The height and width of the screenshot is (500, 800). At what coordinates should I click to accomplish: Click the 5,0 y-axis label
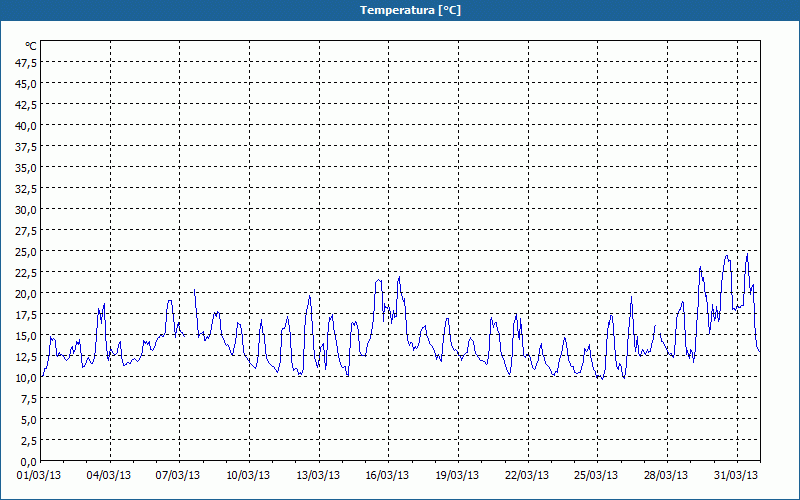click(29, 420)
